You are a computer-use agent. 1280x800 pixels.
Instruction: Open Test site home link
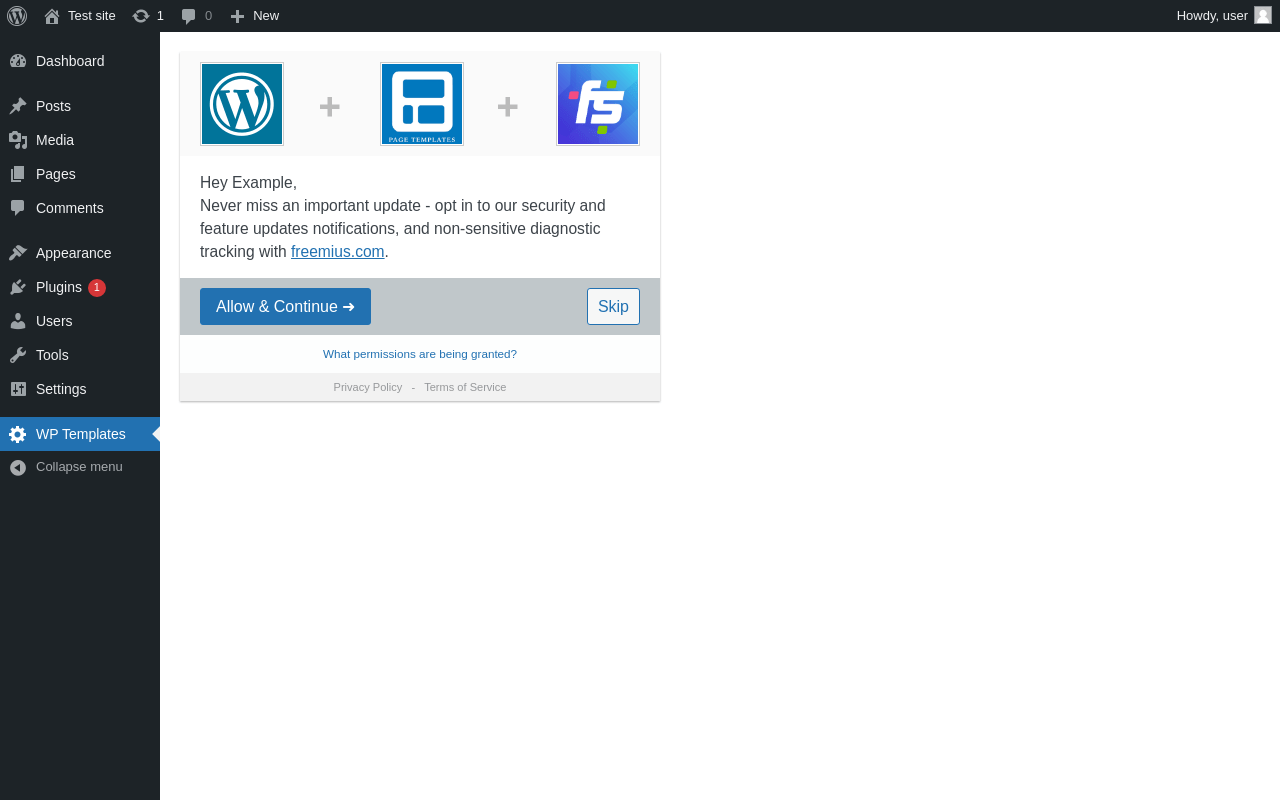pyautogui.click(x=80, y=16)
